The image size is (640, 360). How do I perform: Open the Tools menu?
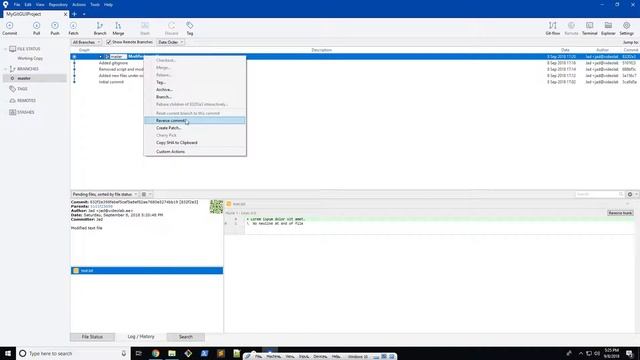coord(95,4)
